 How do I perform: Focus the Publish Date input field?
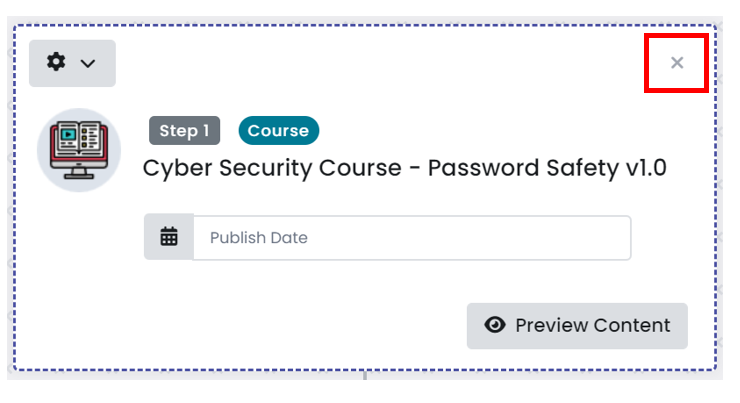[412, 237]
